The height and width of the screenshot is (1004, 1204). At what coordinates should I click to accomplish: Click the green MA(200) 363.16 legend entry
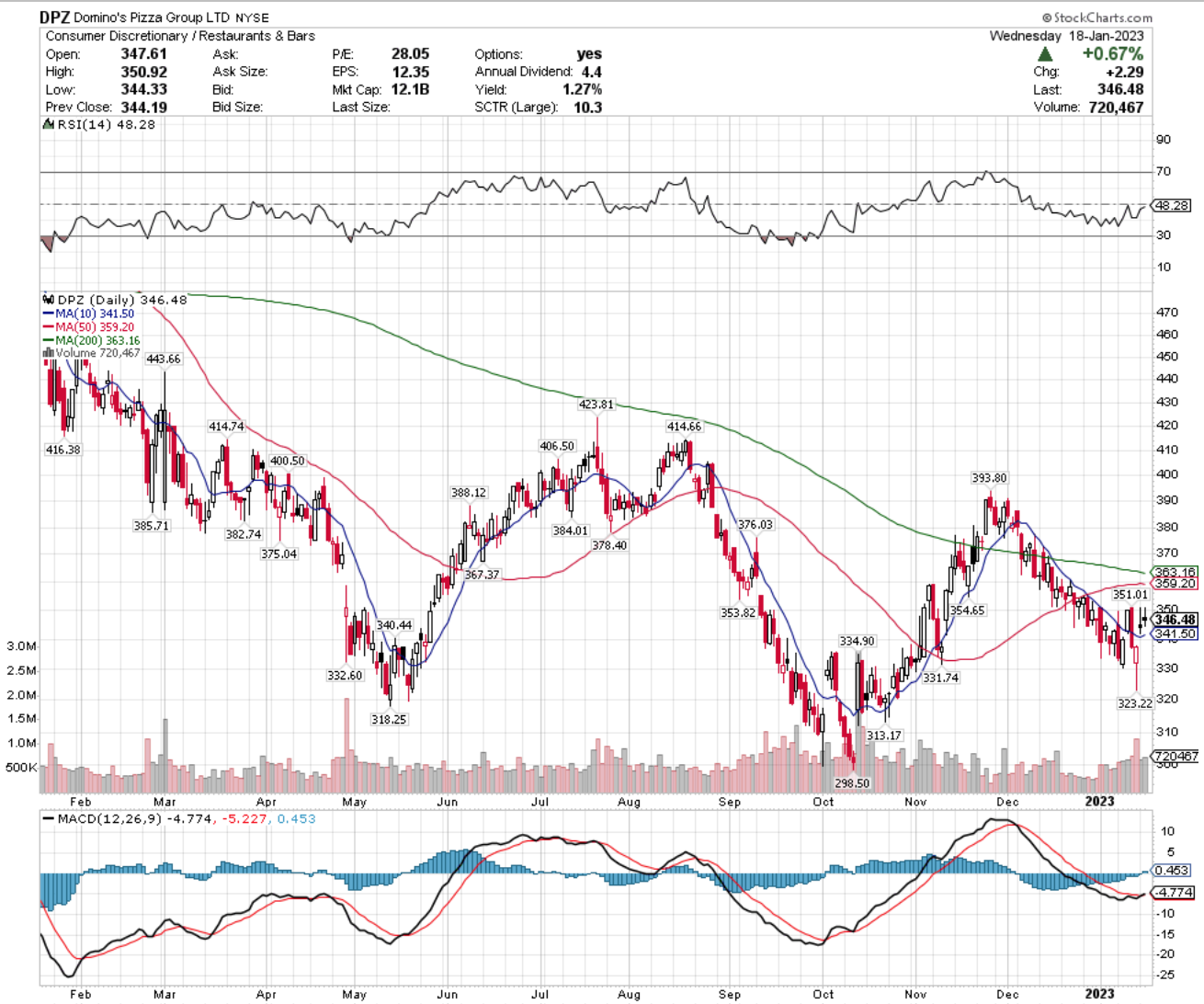91,340
